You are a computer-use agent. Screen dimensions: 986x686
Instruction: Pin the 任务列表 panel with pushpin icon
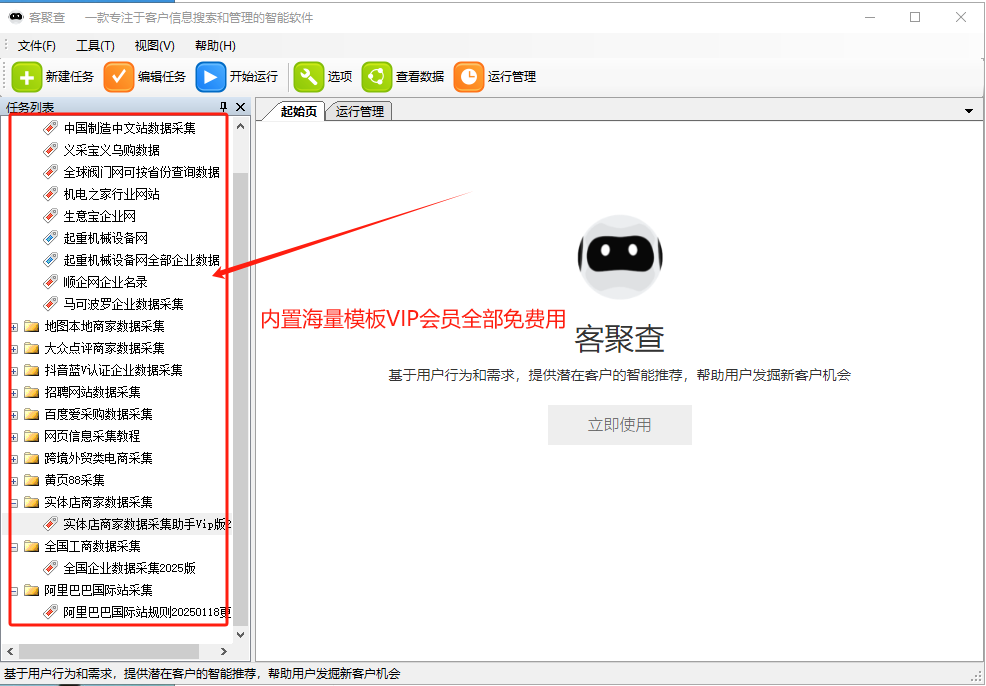[223, 107]
